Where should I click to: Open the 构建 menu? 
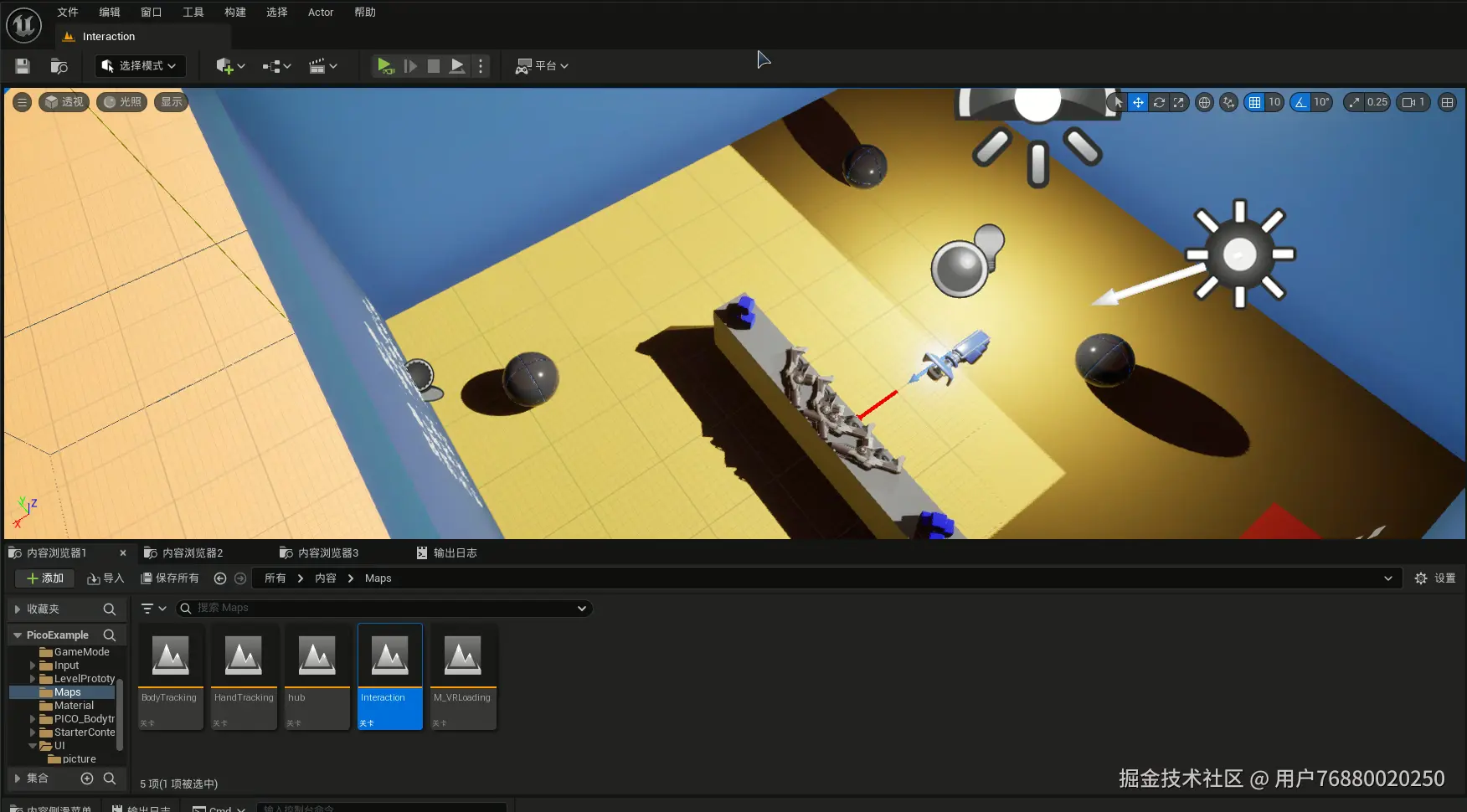[x=235, y=12]
